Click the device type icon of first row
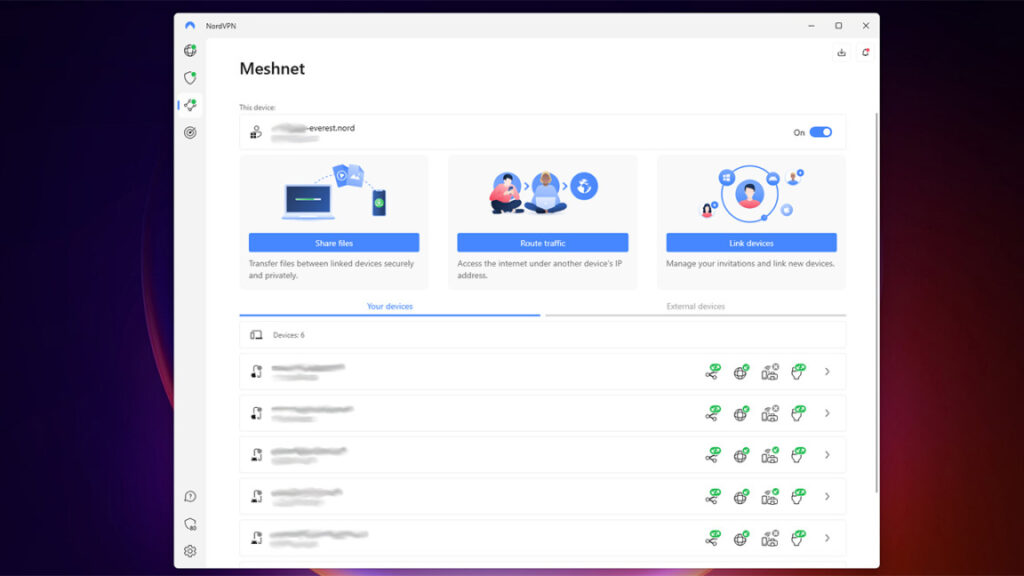Viewport: 1024px width, 576px height. pyautogui.click(x=257, y=372)
